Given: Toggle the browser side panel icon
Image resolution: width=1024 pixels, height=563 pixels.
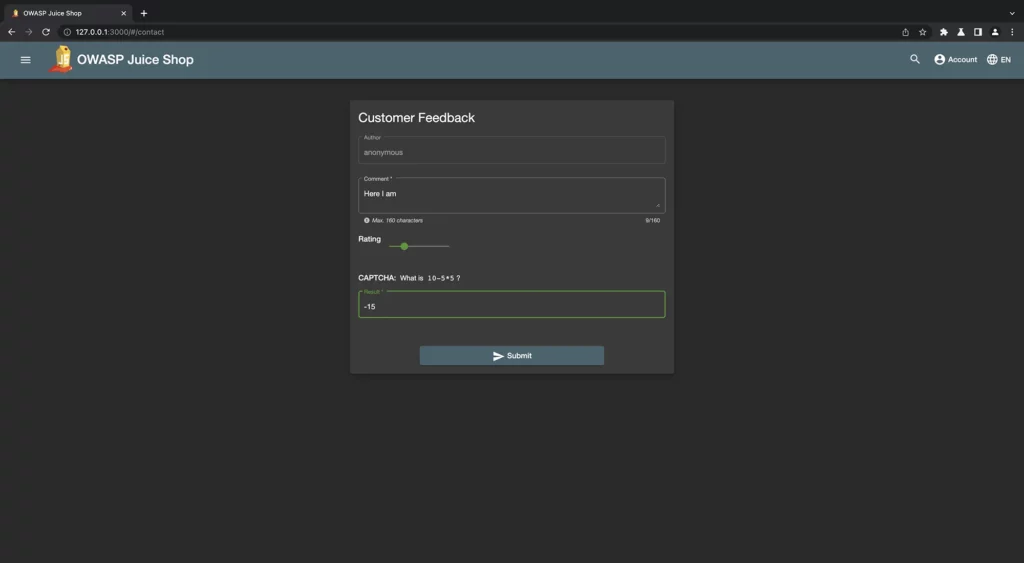Looking at the screenshot, I should (x=978, y=31).
